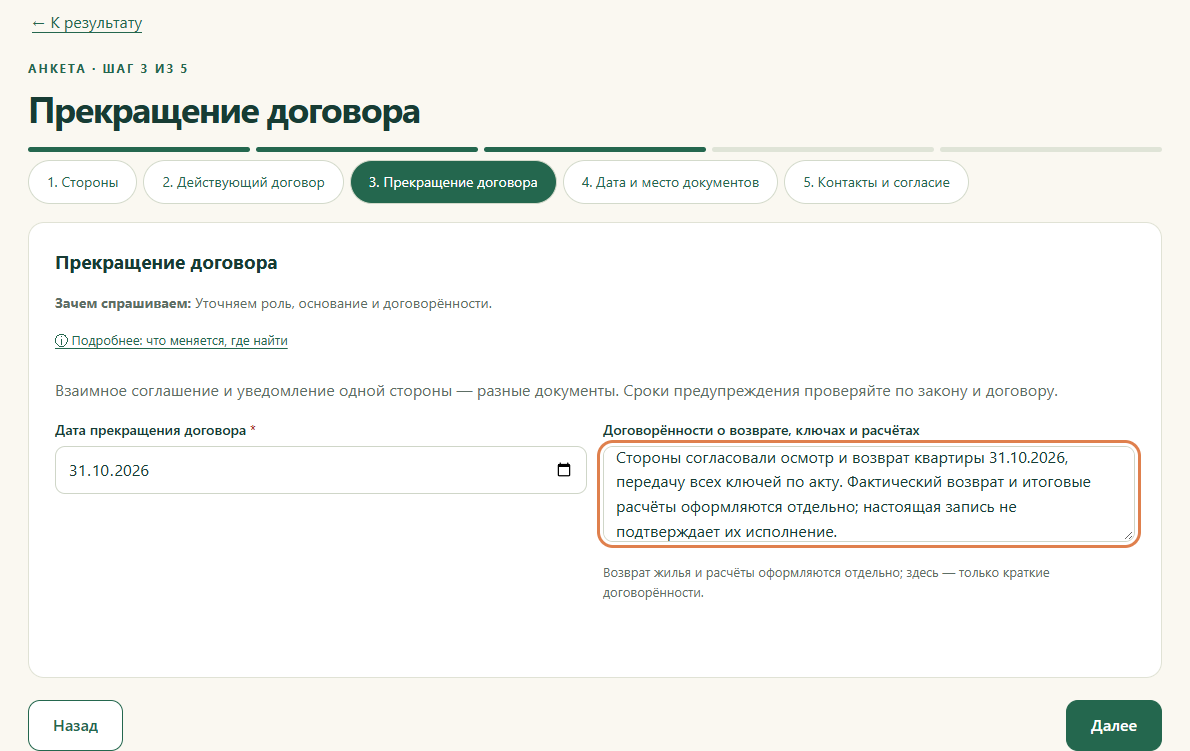Viewport: 1190px width, 751px height.
Task: Click the large 'Прекращение договора' page title
Action: pos(224,112)
